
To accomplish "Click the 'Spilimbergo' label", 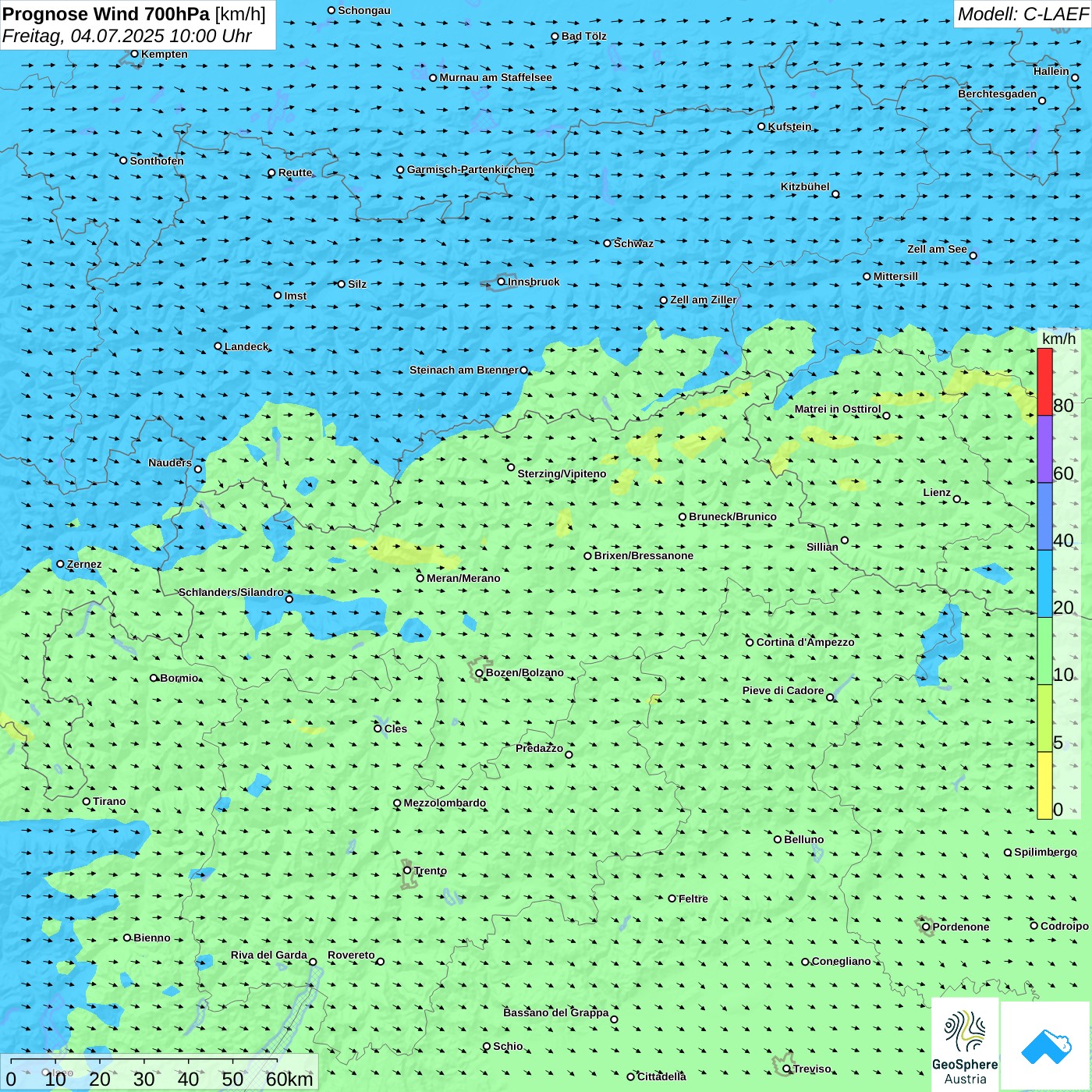I will [x=1045, y=852].
